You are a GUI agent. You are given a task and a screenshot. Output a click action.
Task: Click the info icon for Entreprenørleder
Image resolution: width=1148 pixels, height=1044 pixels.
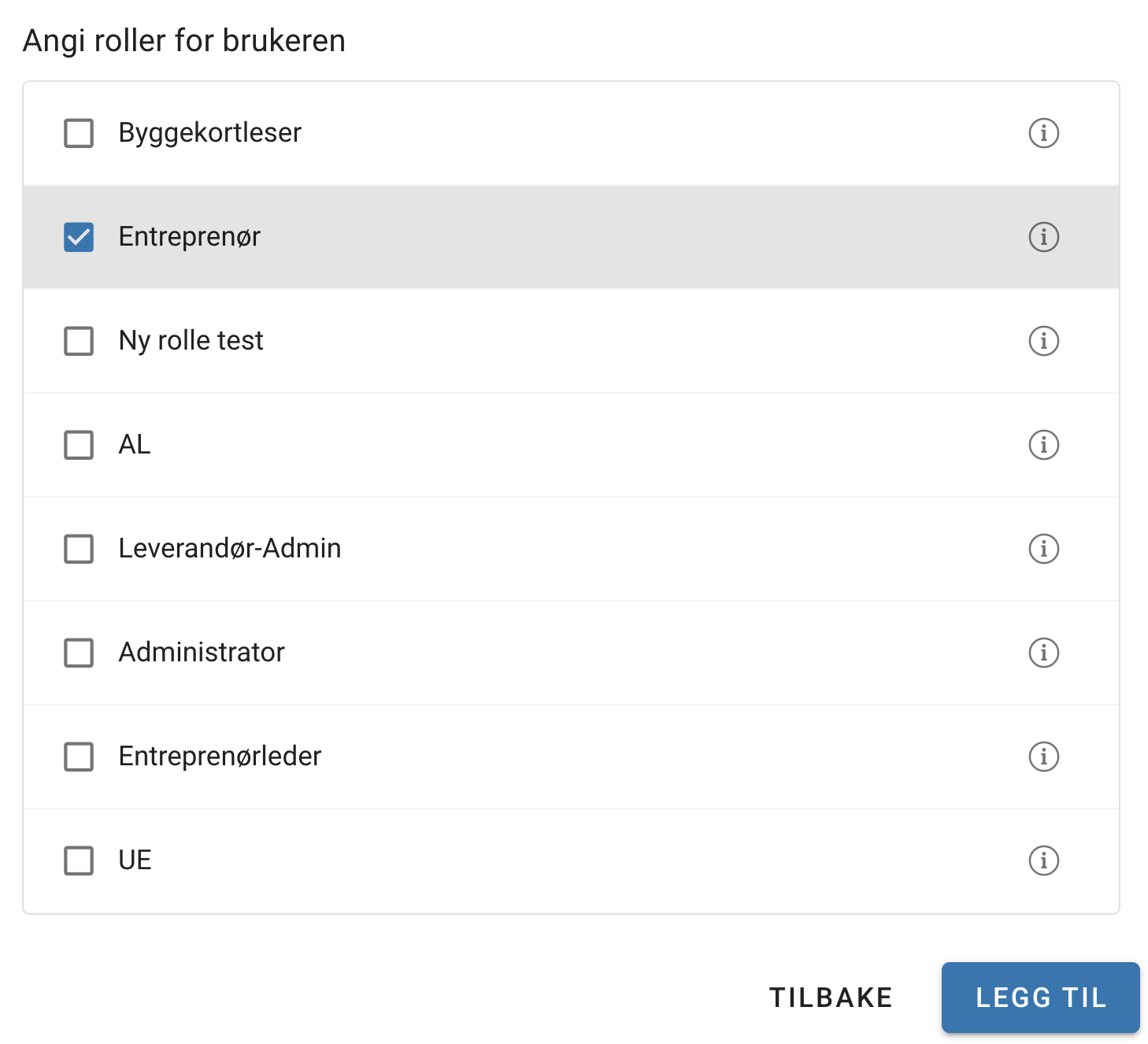pos(1043,757)
